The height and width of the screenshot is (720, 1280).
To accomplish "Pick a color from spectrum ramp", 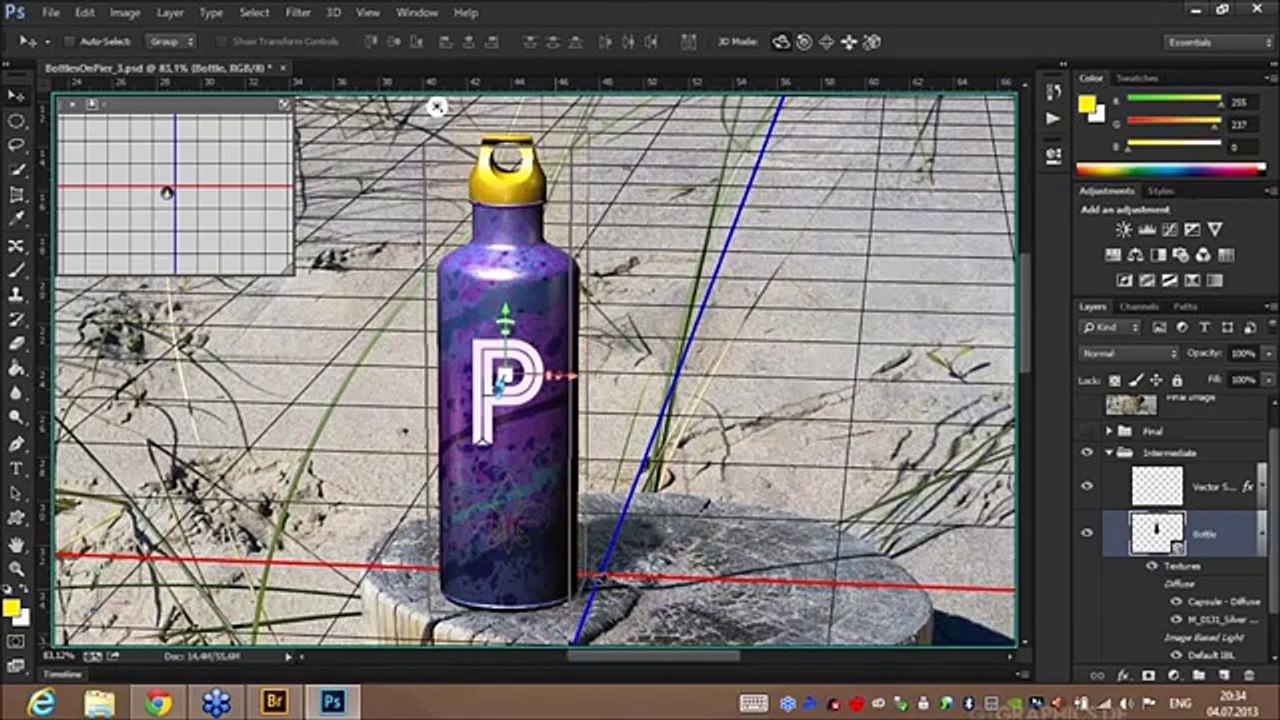I will click(x=1171, y=170).
